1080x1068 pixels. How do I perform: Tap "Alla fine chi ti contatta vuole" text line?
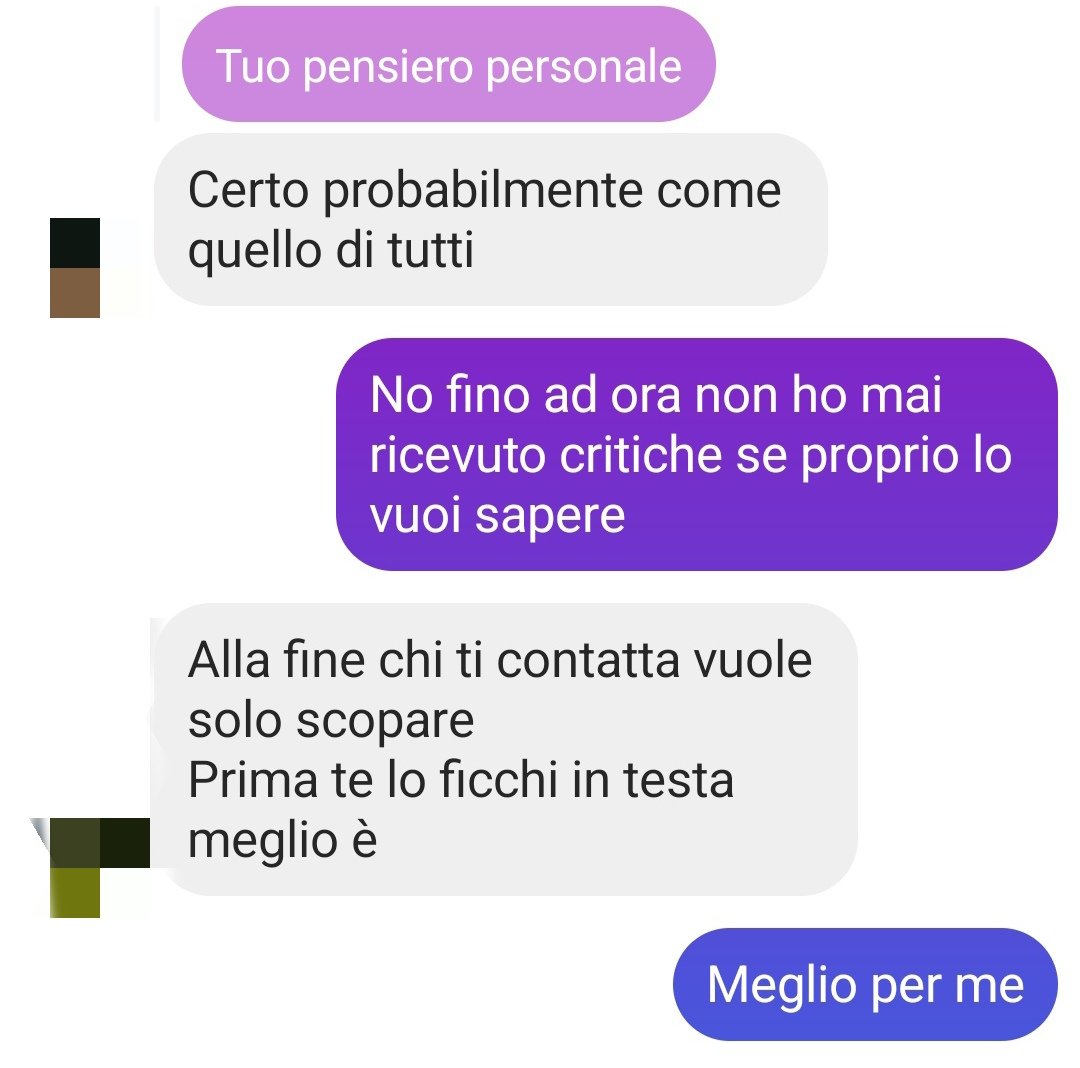tap(500, 660)
